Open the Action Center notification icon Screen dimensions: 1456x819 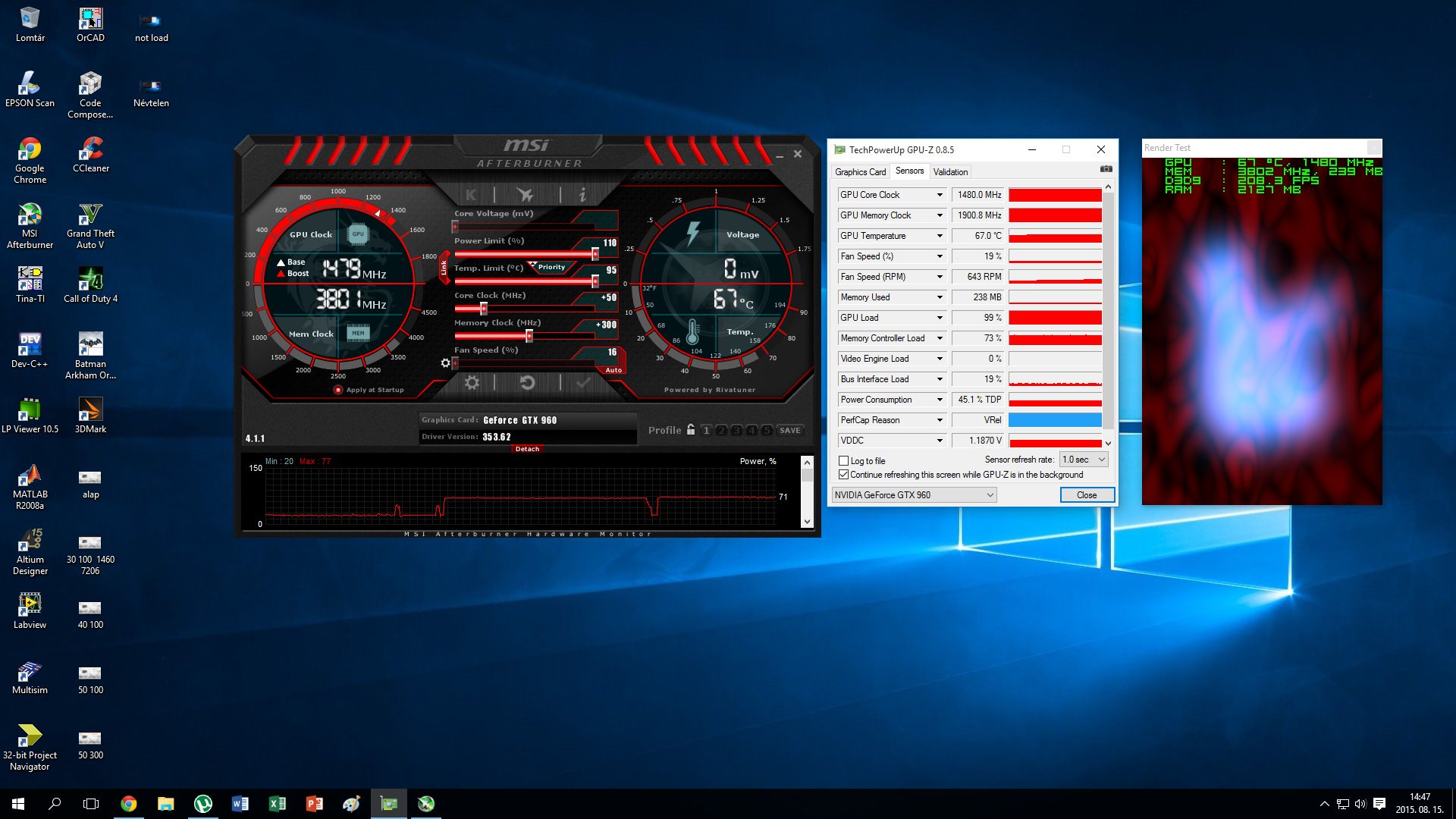[1379, 804]
